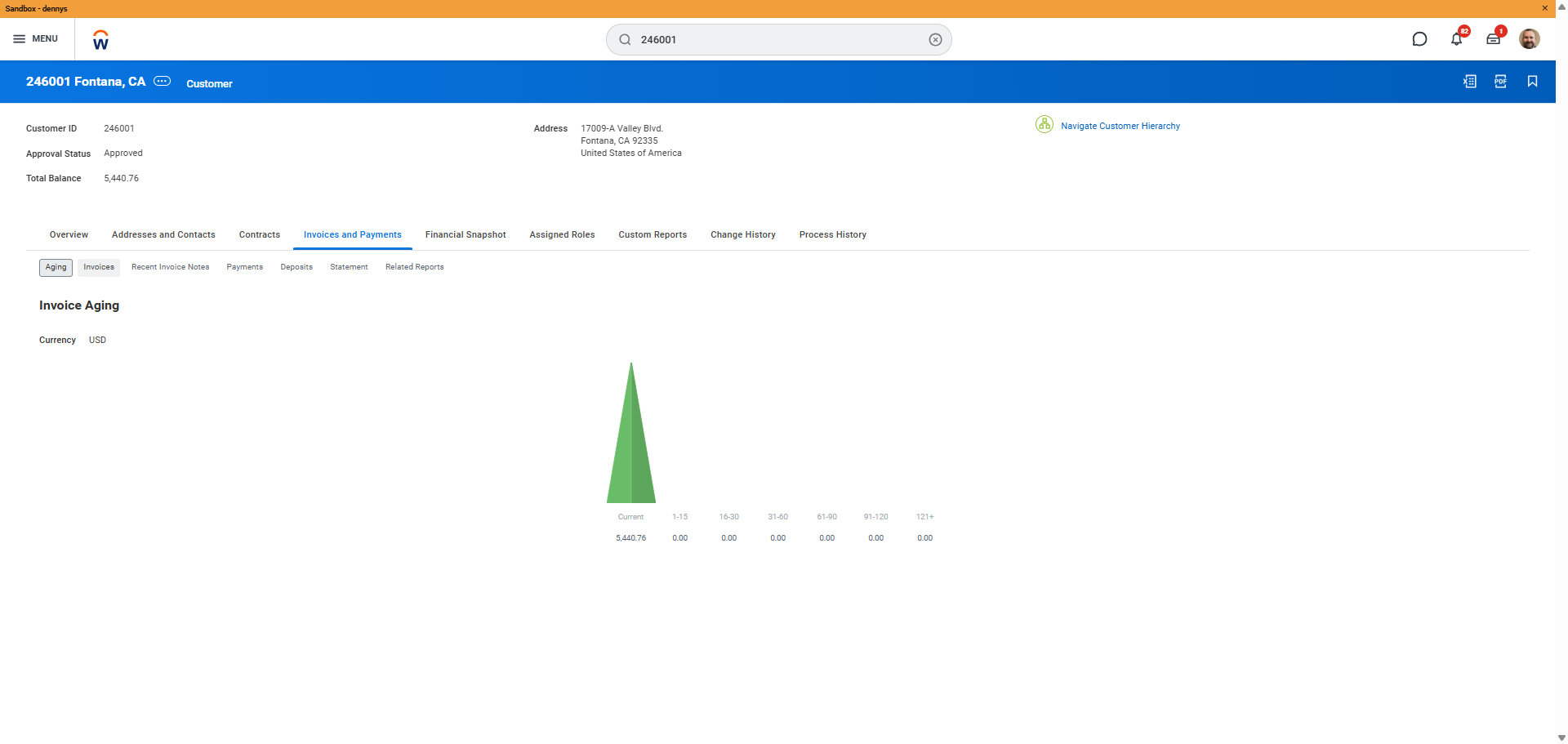Open the main MENU hamburger
This screenshot has height=744, width=1568.
(x=35, y=39)
